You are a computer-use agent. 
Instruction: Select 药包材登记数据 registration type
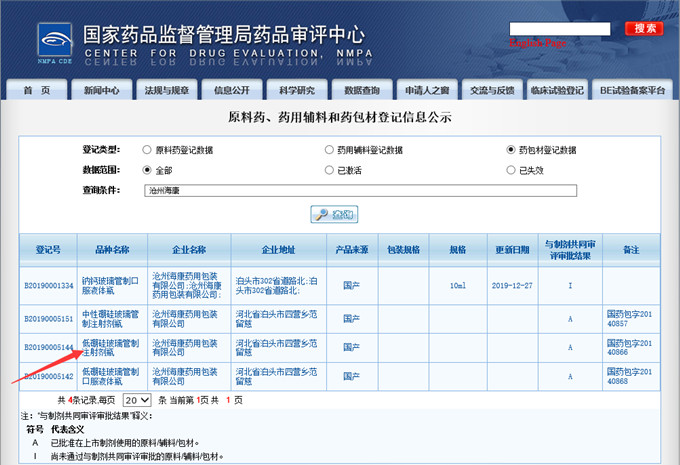[510, 150]
